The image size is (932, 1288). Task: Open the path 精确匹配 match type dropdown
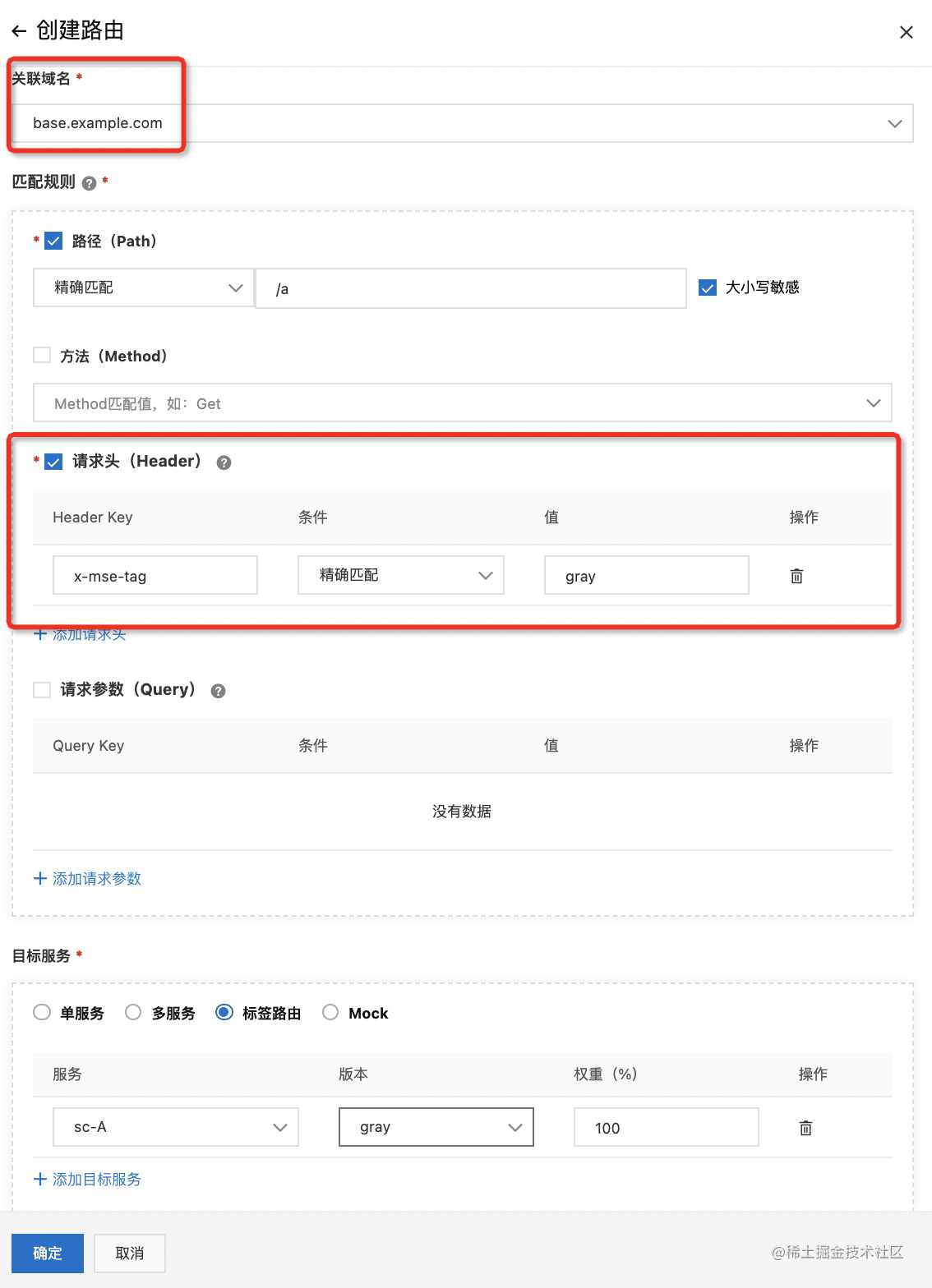143,287
